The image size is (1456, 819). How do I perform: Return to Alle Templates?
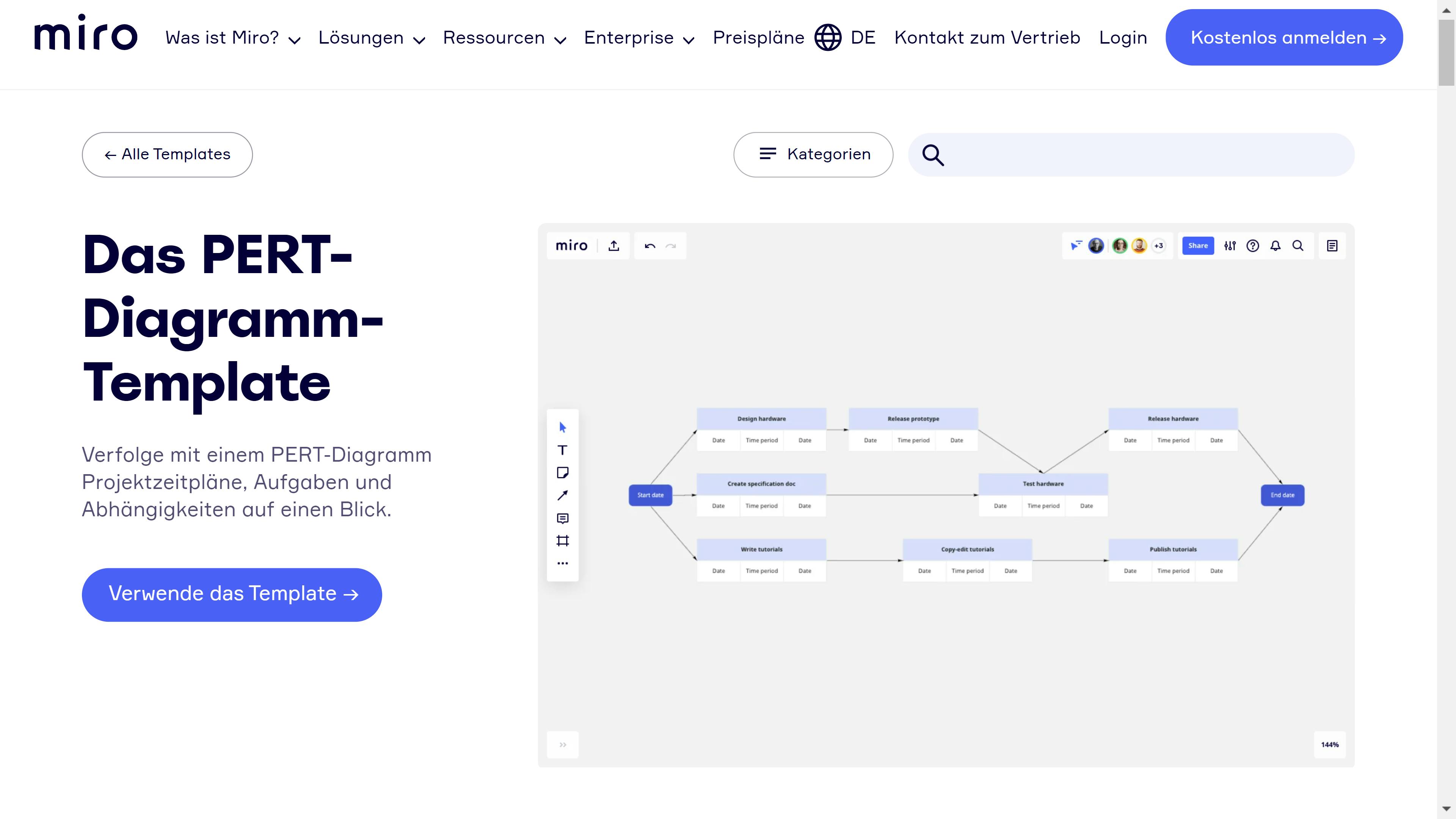167,154
